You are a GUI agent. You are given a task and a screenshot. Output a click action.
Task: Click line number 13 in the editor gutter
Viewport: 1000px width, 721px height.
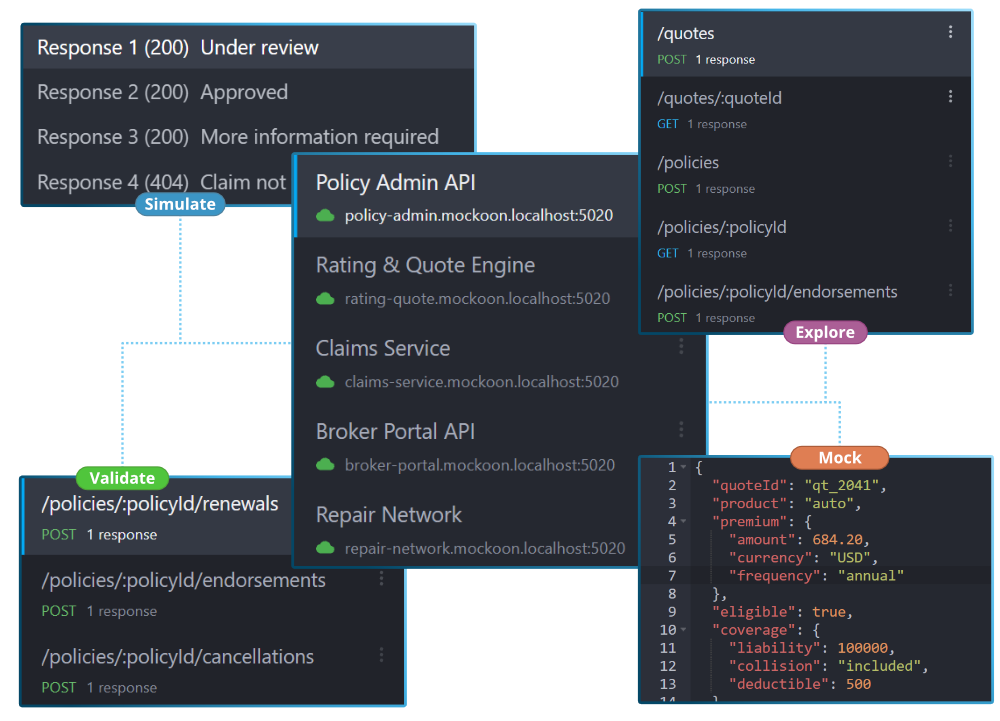tap(668, 684)
